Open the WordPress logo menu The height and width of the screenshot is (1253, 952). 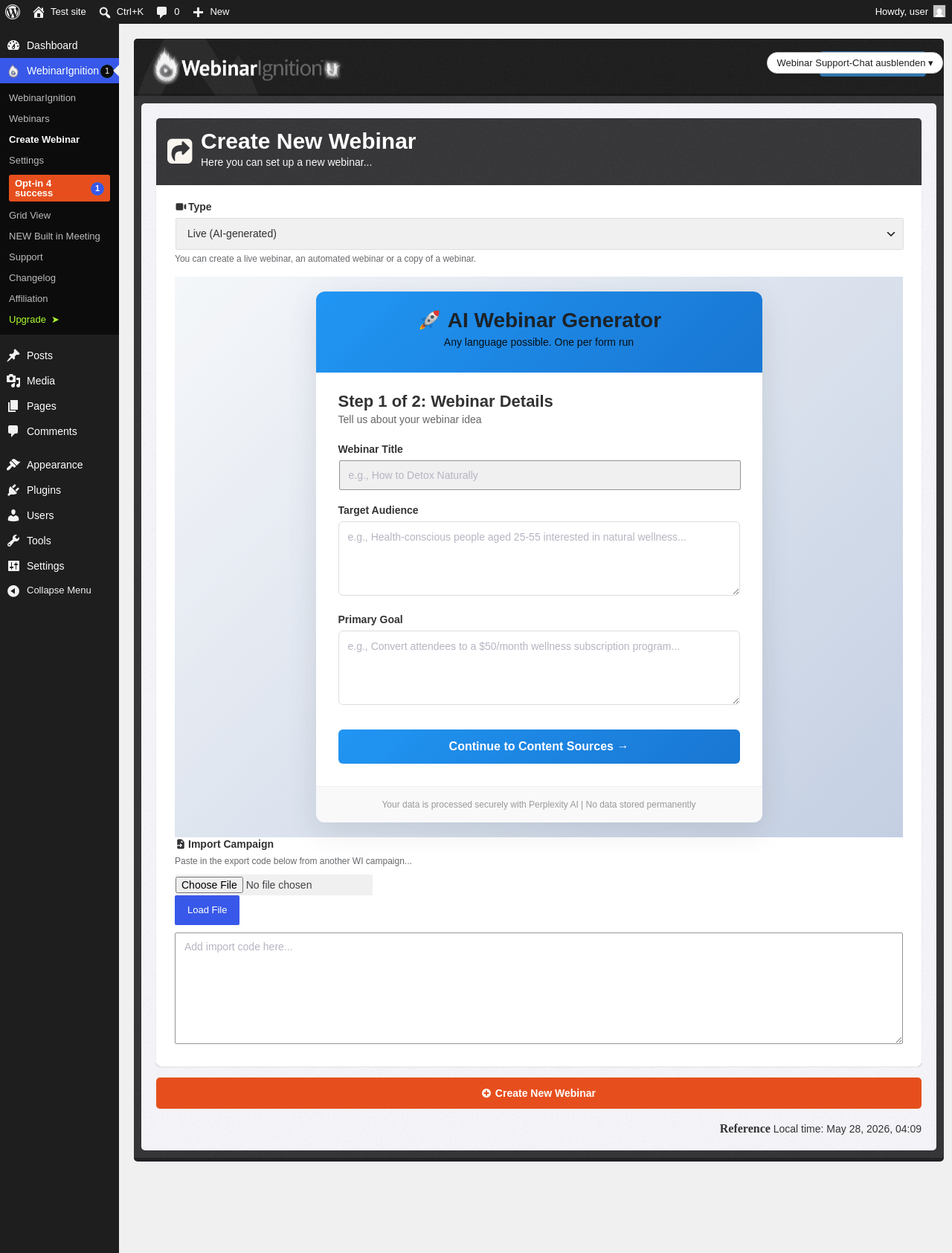[x=13, y=12]
